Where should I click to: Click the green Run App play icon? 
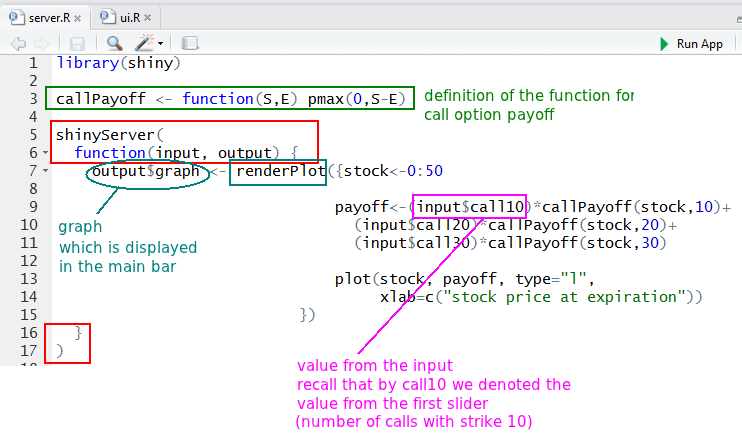pos(664,44)
